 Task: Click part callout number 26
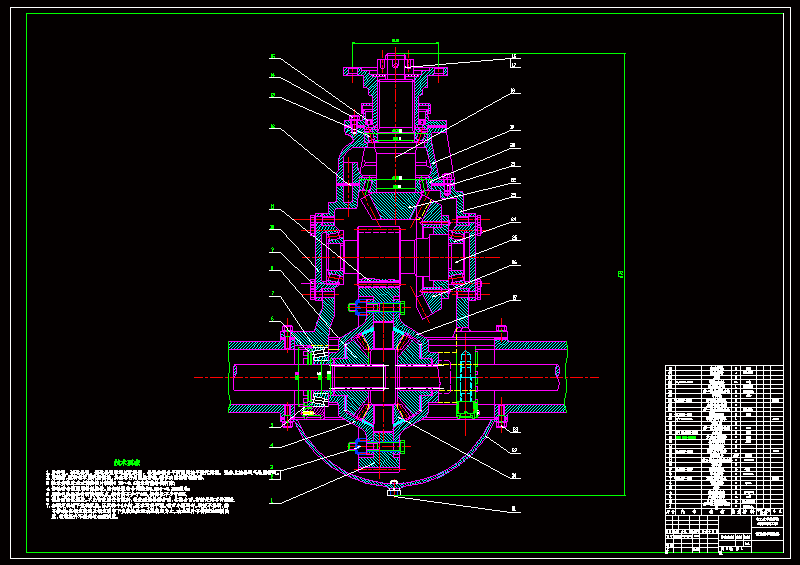(x=515, y=262)
